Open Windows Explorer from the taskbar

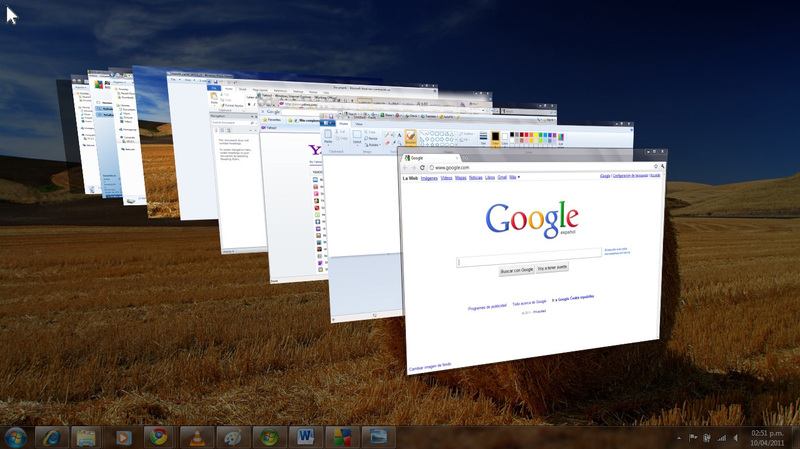pyautogui.click(x=86, y=437)
